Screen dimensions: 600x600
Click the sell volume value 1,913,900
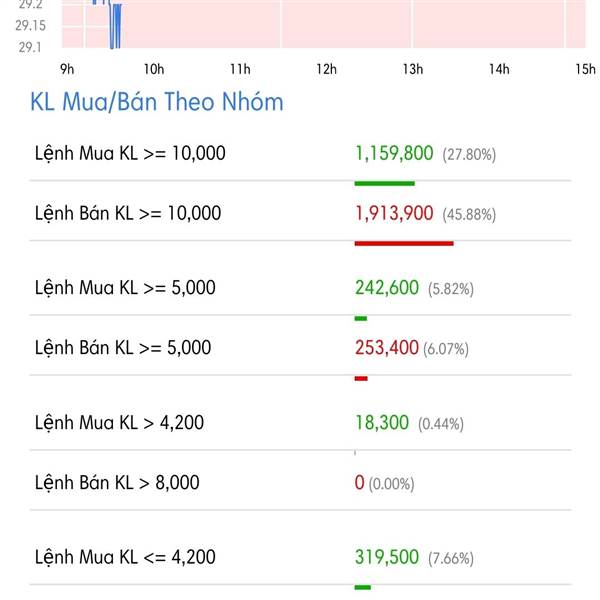[x=394, y=213]
